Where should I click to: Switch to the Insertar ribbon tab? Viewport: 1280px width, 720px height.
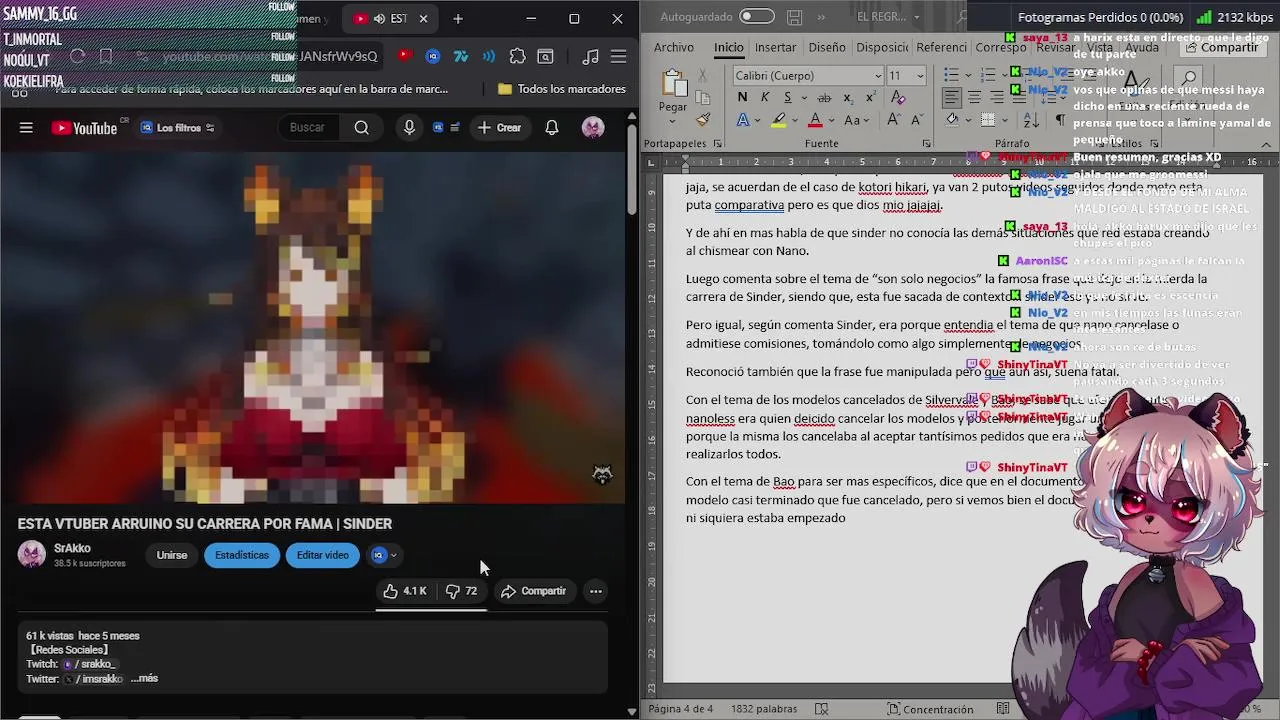(775, 47)
